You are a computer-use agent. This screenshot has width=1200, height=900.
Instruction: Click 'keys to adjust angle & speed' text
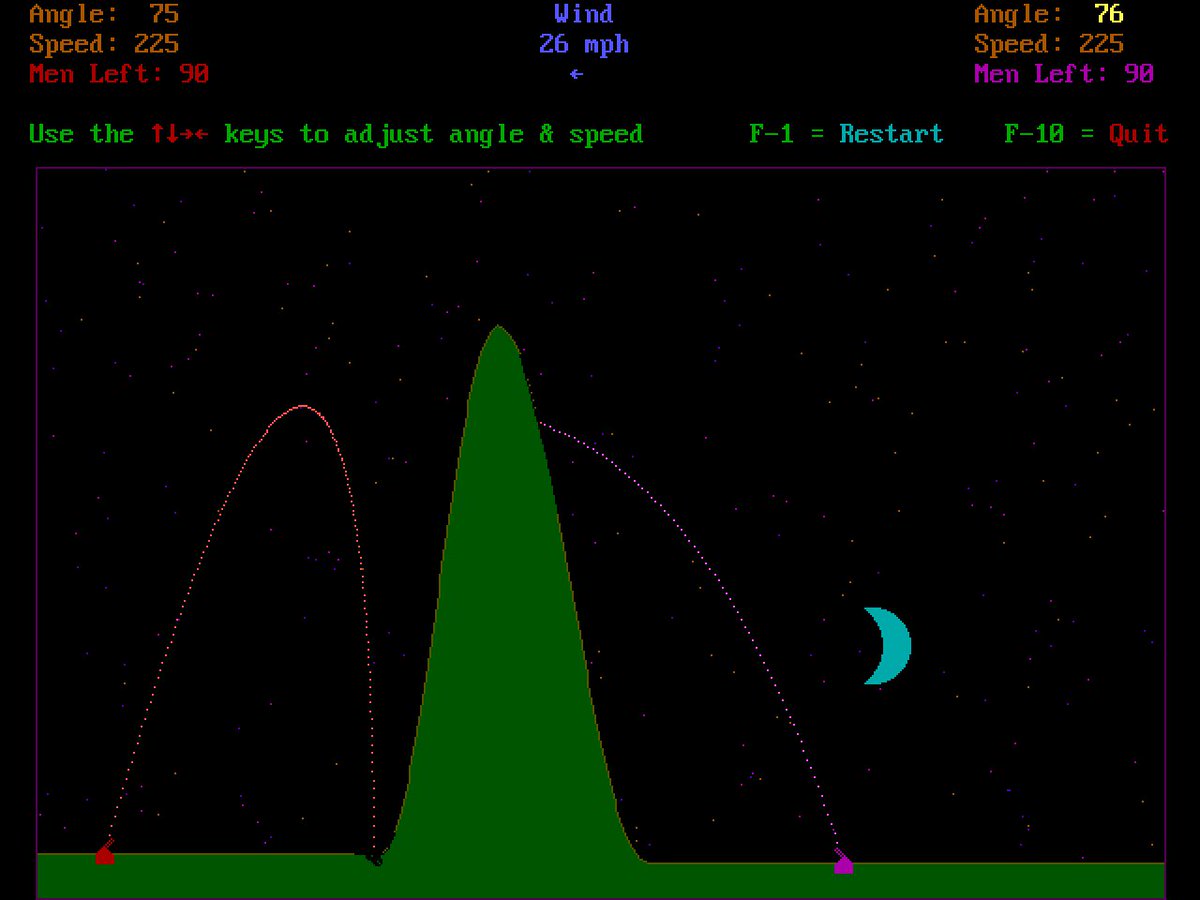tap(433, 134)
